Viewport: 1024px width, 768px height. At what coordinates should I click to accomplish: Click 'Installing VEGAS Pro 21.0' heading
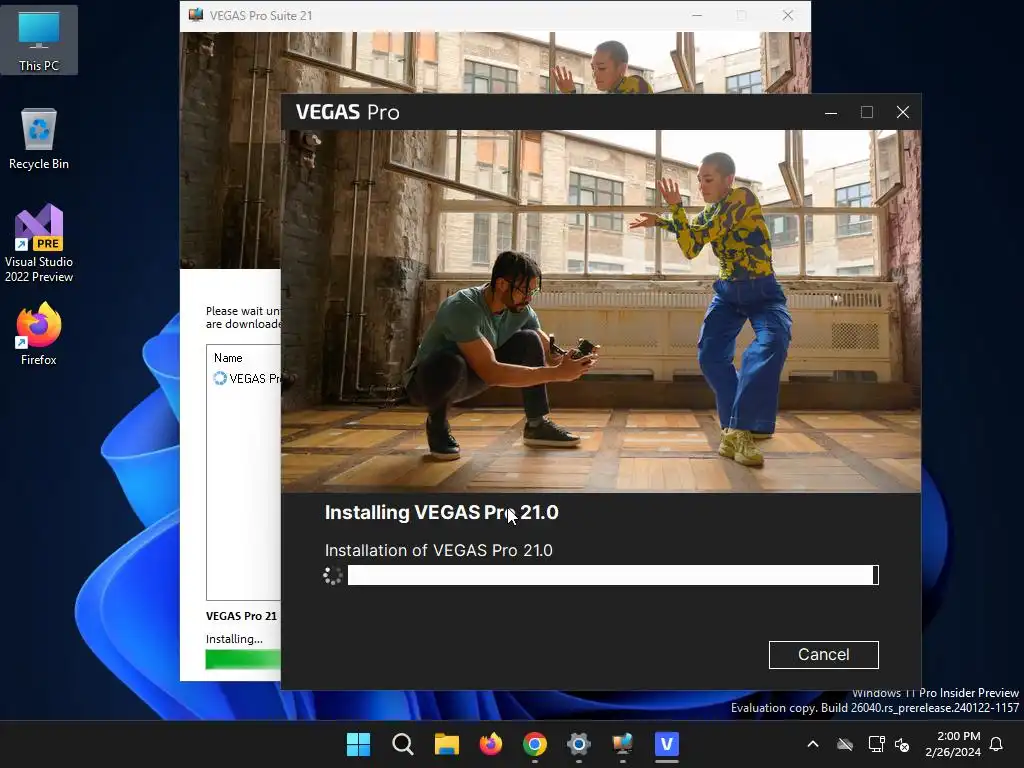click(441, 513)
